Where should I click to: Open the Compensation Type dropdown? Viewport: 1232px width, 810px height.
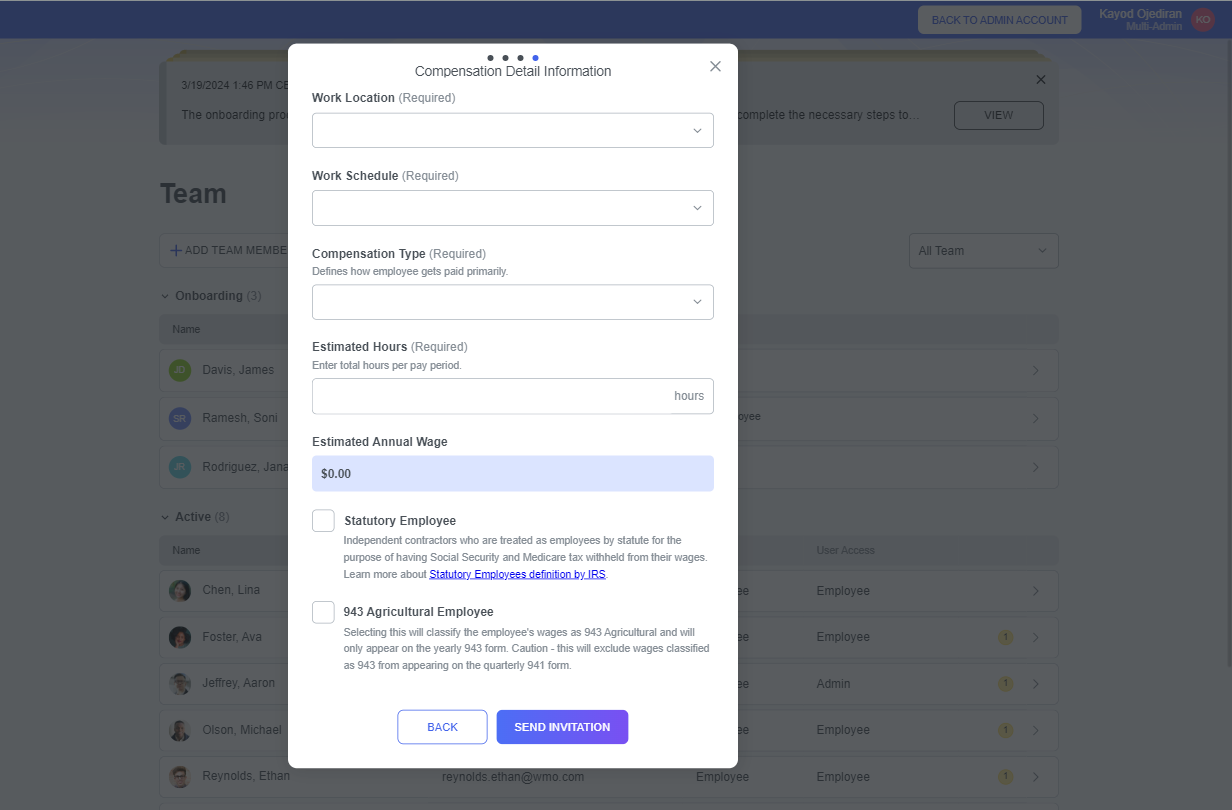coord(512,302)
